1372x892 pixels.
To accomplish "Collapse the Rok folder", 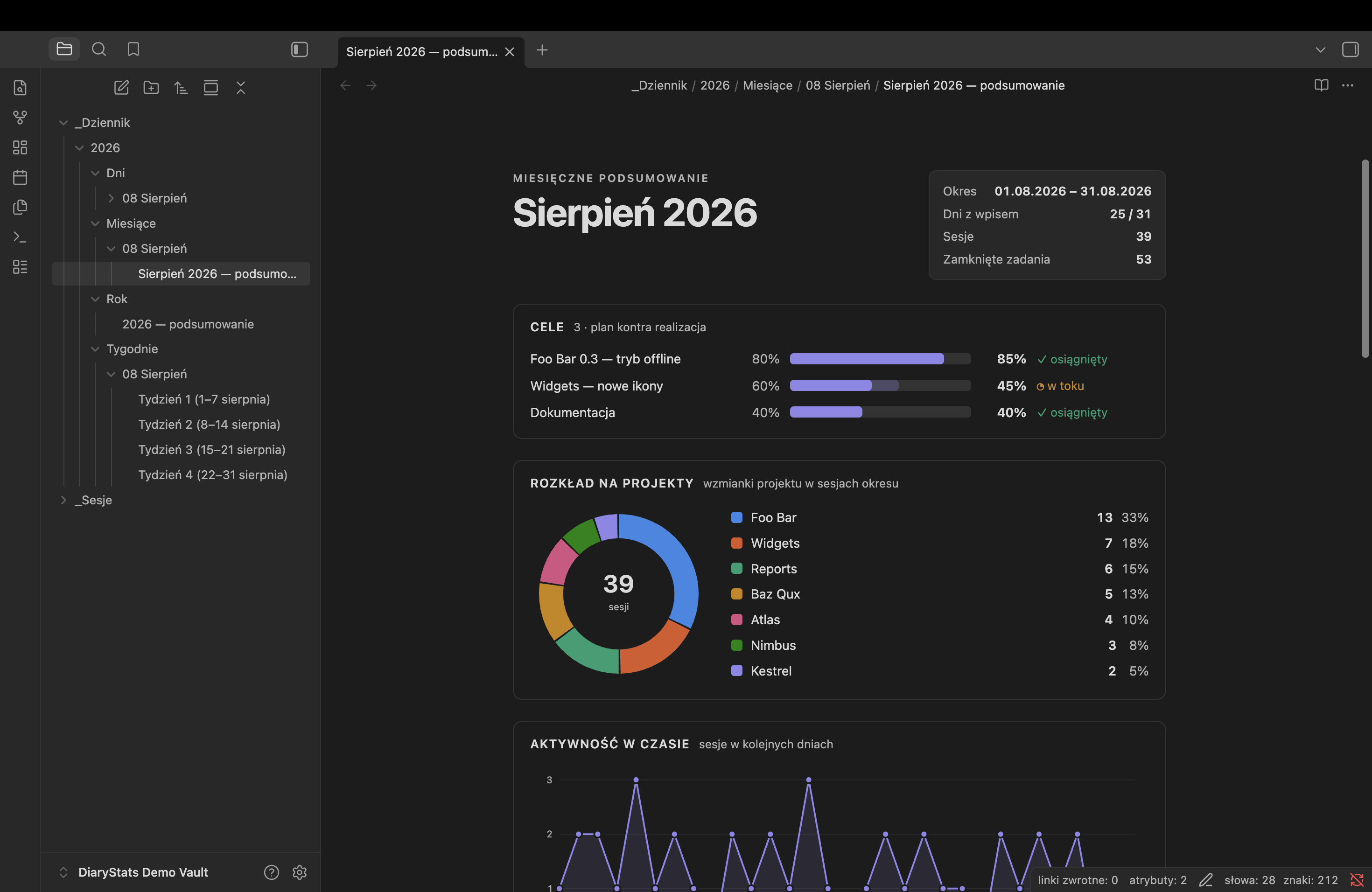I will pos(95,299).
